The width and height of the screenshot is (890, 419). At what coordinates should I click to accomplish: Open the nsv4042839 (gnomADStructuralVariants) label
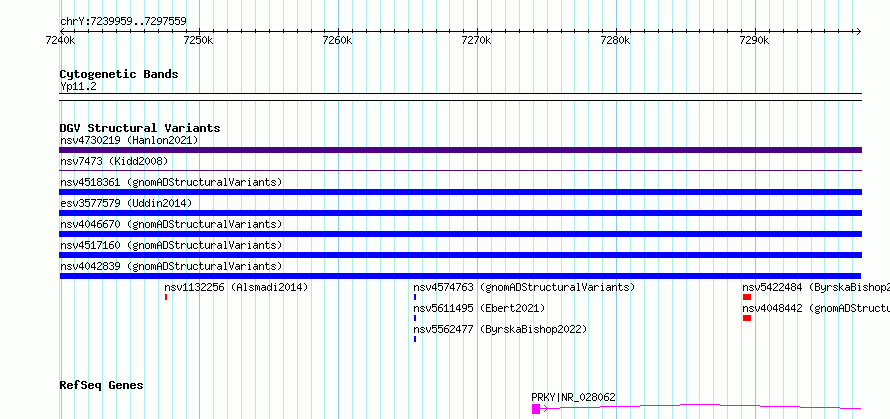point(171,266)
